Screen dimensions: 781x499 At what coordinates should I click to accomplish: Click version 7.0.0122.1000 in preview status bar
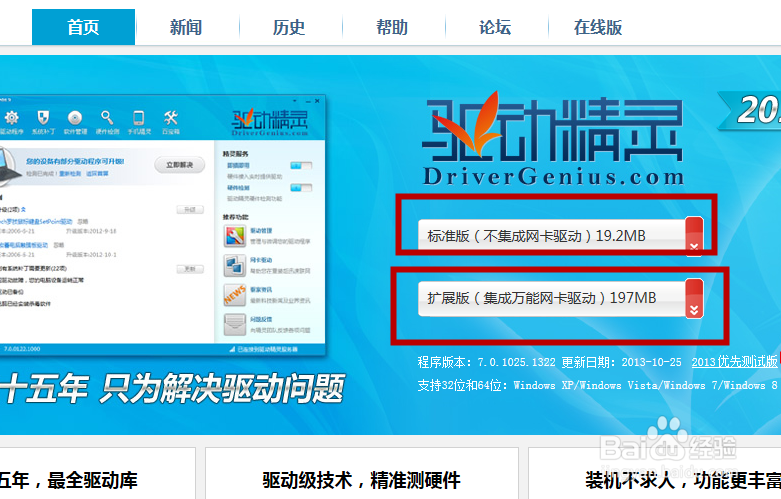22,349
